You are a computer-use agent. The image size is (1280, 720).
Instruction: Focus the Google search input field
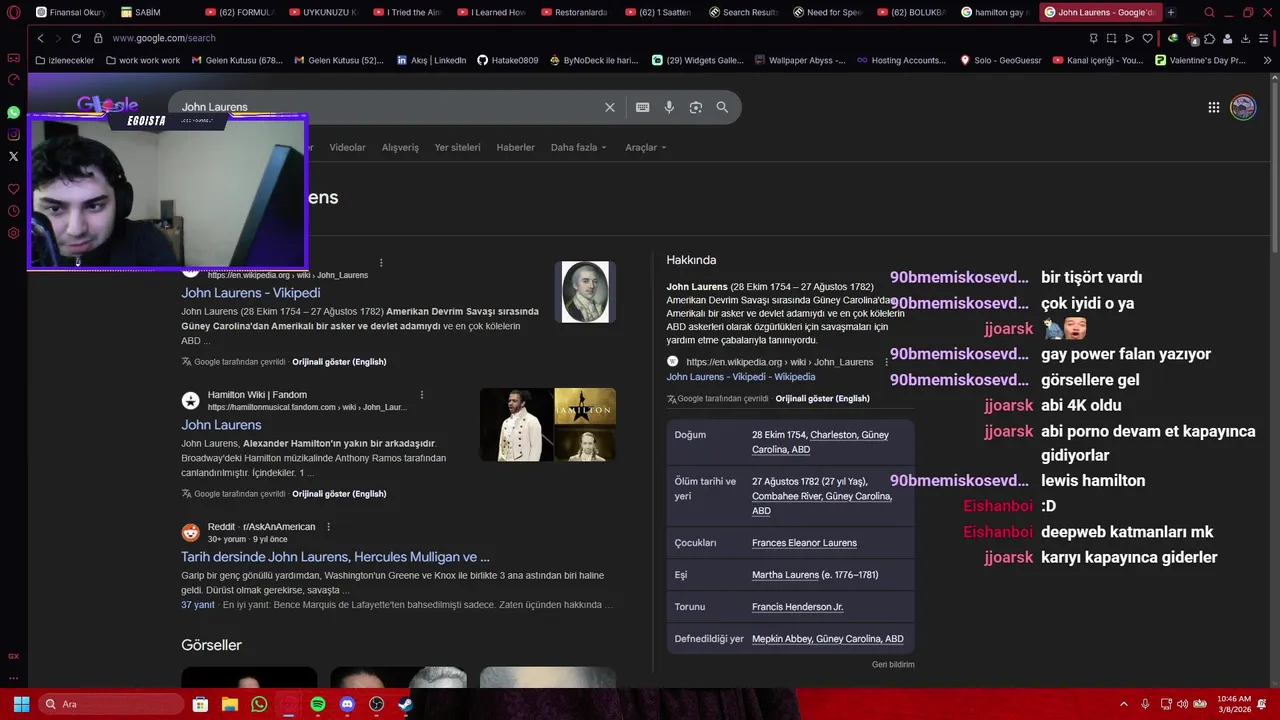[390, 107]
